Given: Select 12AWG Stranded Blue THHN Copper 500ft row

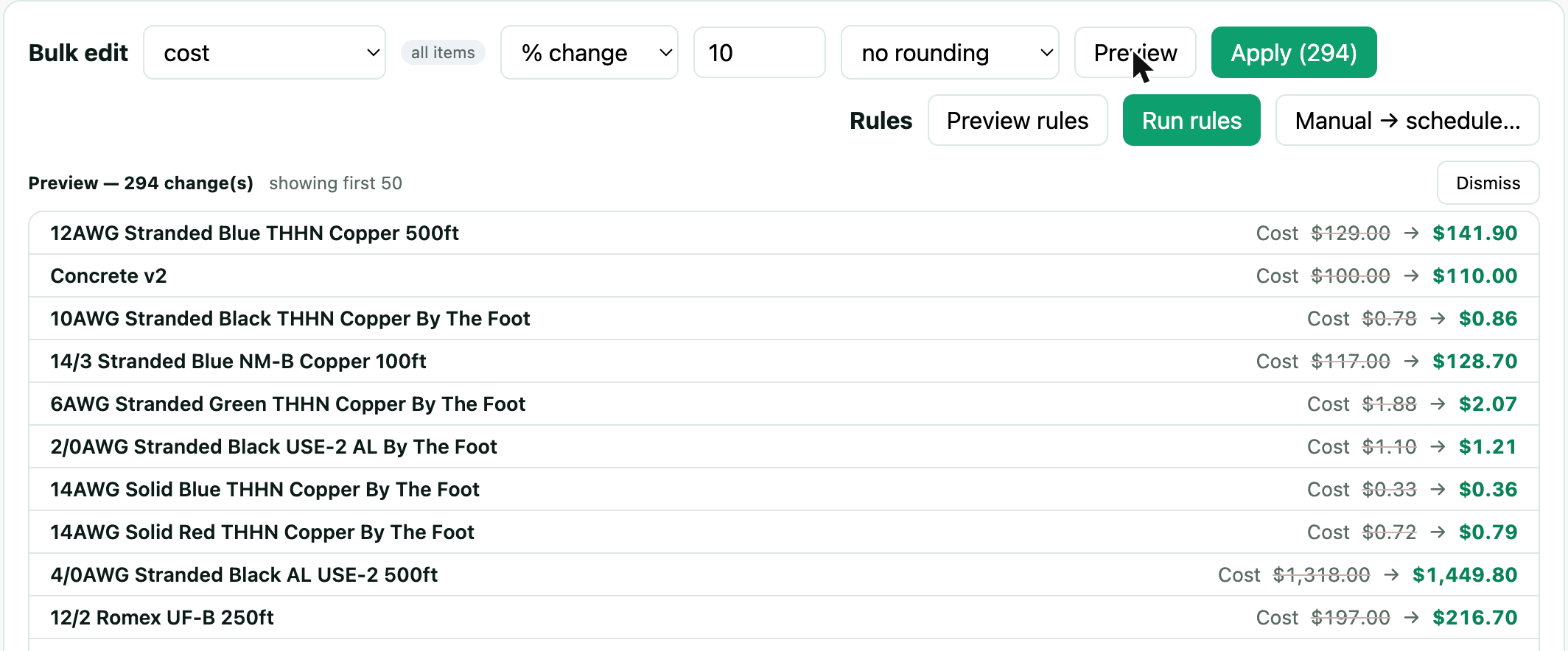Looking at the screenshot, I should [784, 233].
